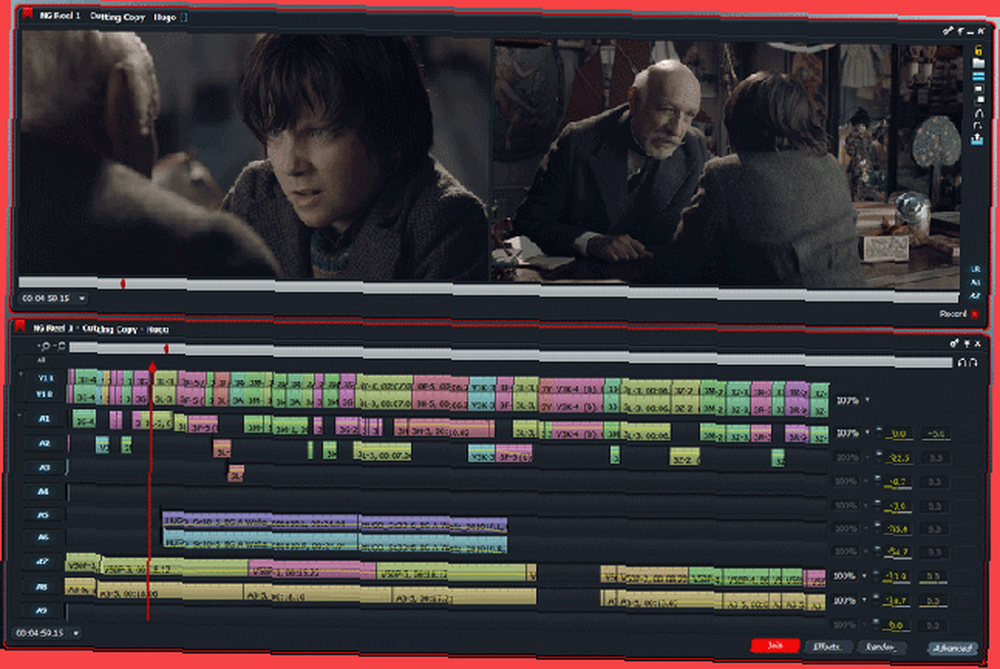Screen dimensions: 1000x669
Task: Click the left source viewer image of the boy
Action: [x=254, y=156]
